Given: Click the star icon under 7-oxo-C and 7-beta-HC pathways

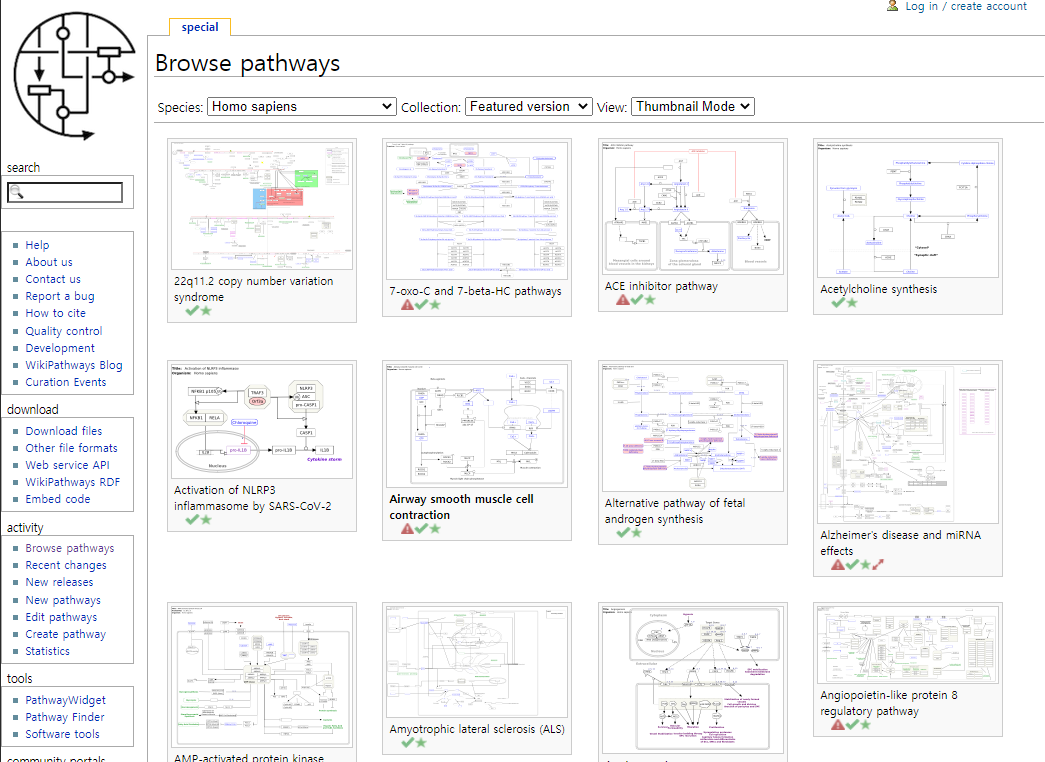Looking at the screenshot, I should pyautogui.click(x=436, y=305).
